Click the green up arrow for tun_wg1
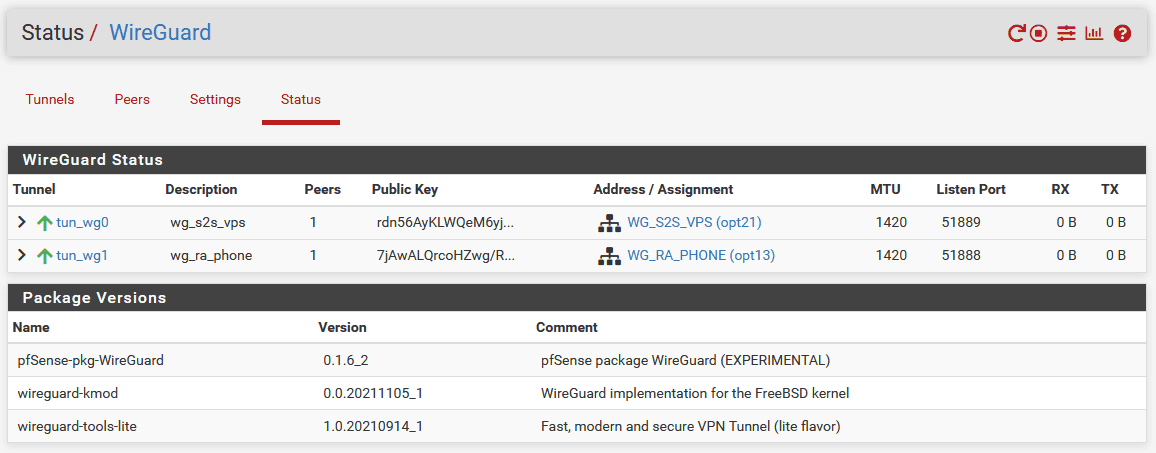Viewport: 1156px width, 453px height. click(45, 256)
